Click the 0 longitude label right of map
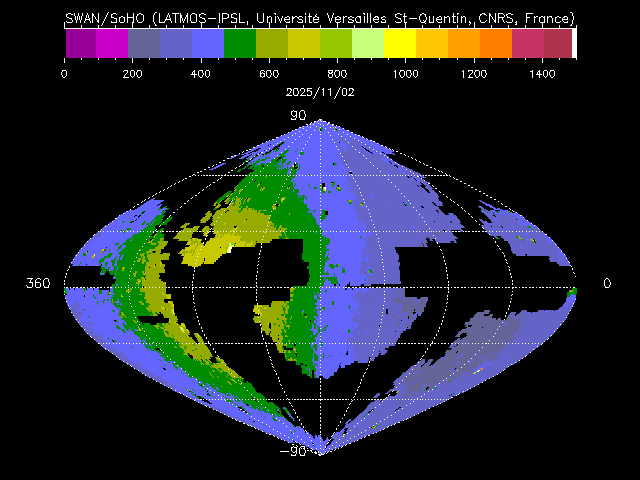Screen dimensions: 640x480 pos(606,284)
